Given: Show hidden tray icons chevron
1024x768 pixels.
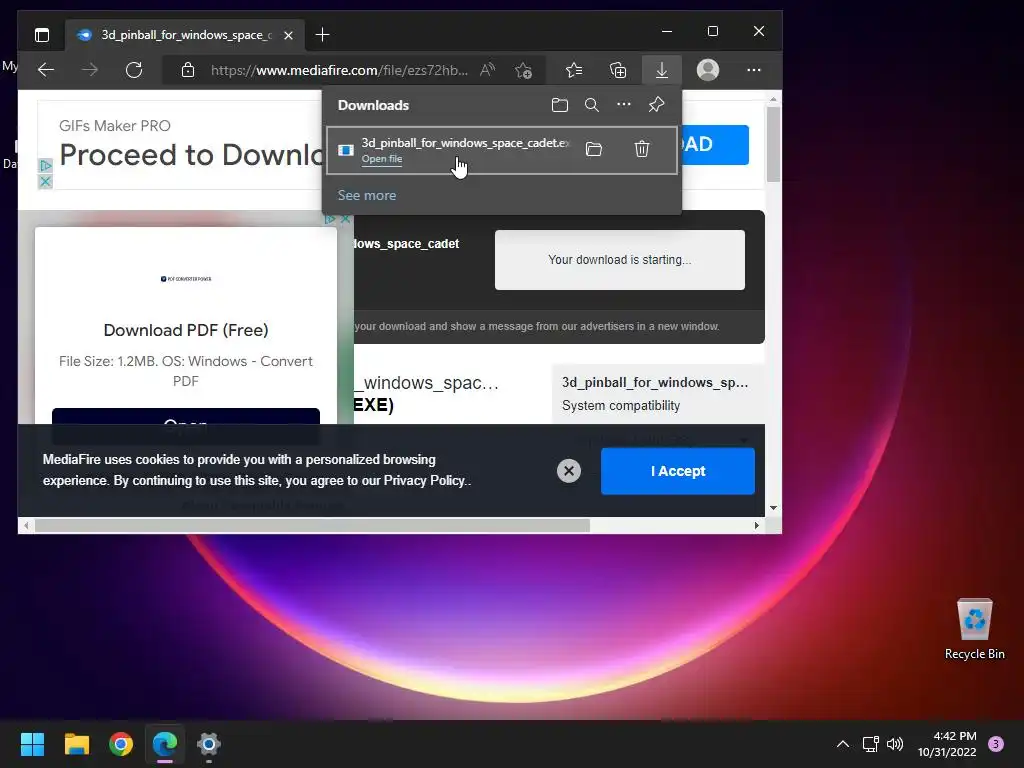Looking at the screenshot, I should tap(842, 744).
